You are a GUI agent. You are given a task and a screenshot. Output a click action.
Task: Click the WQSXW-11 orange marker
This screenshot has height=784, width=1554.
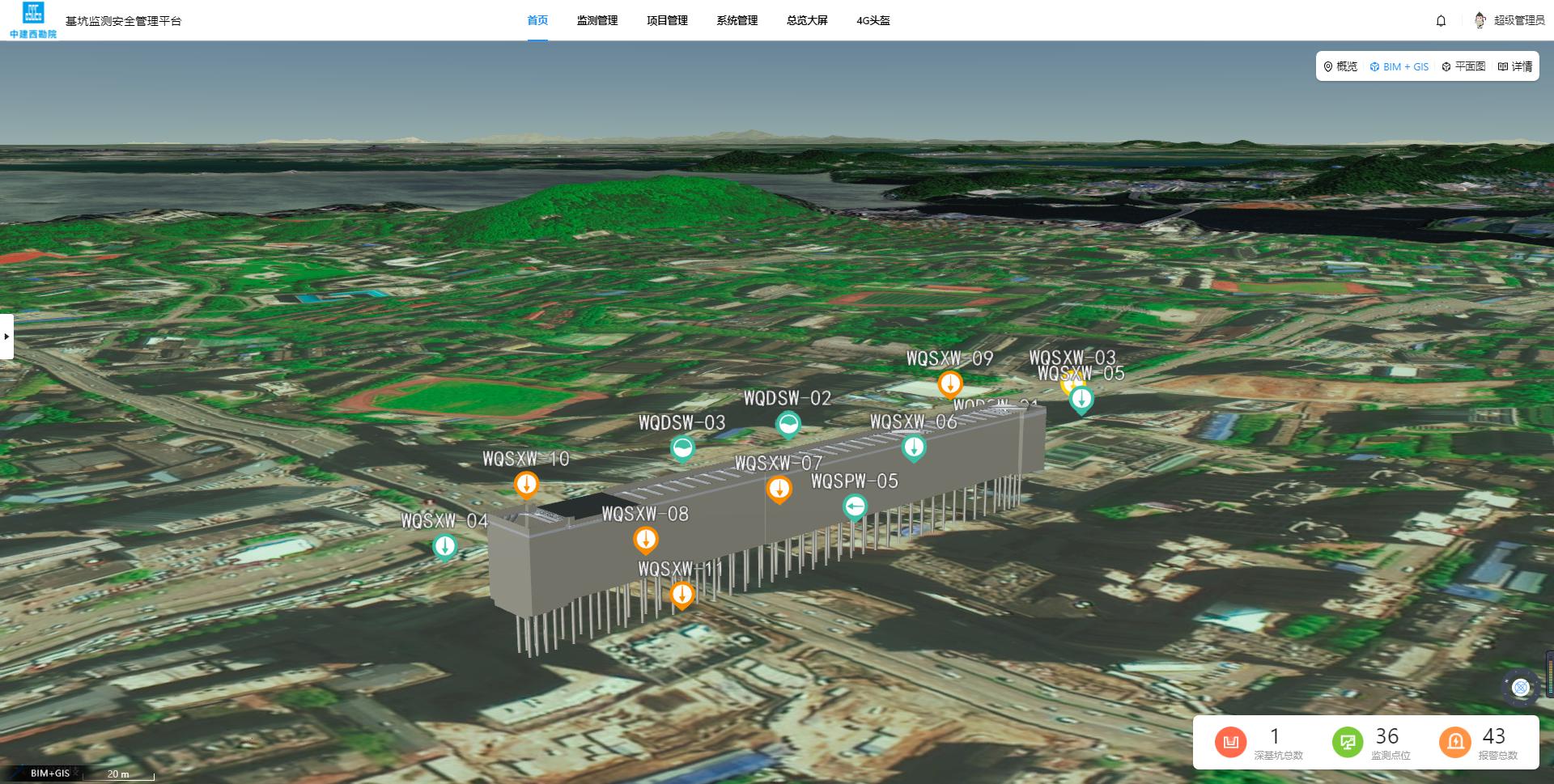click(x=682, y=595)
